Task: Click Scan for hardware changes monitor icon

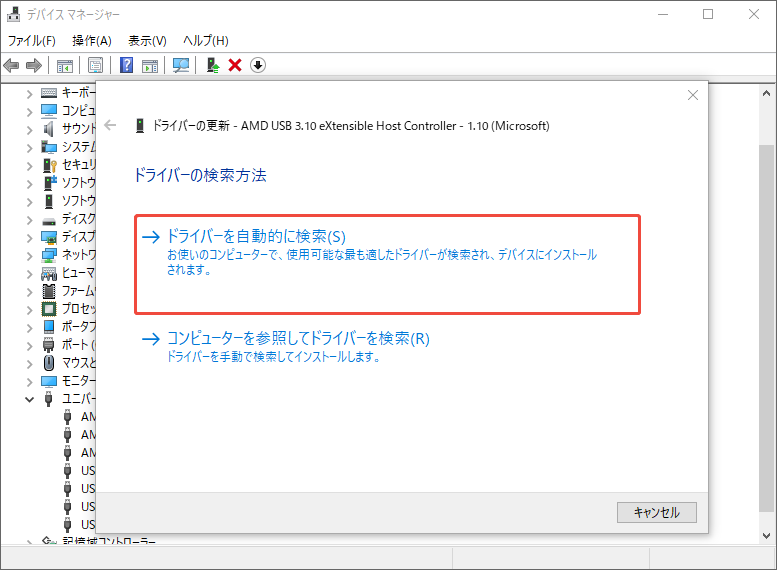Action: [181, 65]
